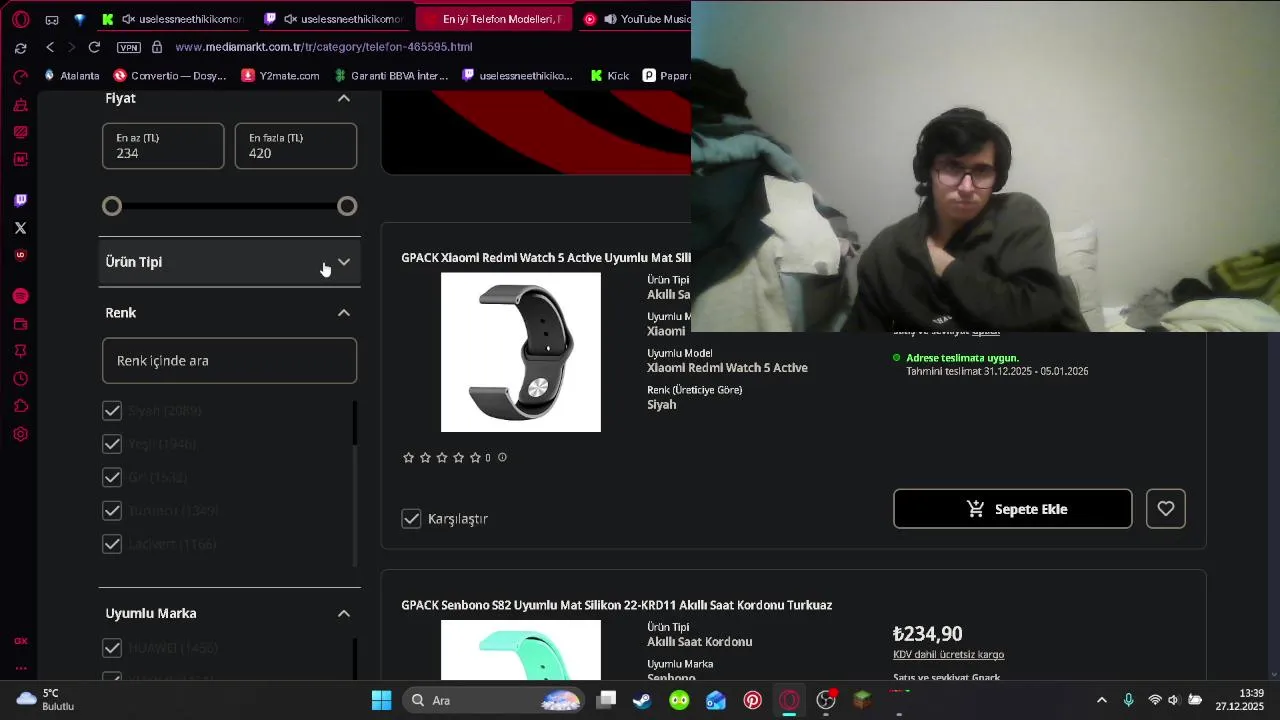Open GPACK Senbono S82 product title
This screenshot has width=1280, height=720.
[616, 605]
